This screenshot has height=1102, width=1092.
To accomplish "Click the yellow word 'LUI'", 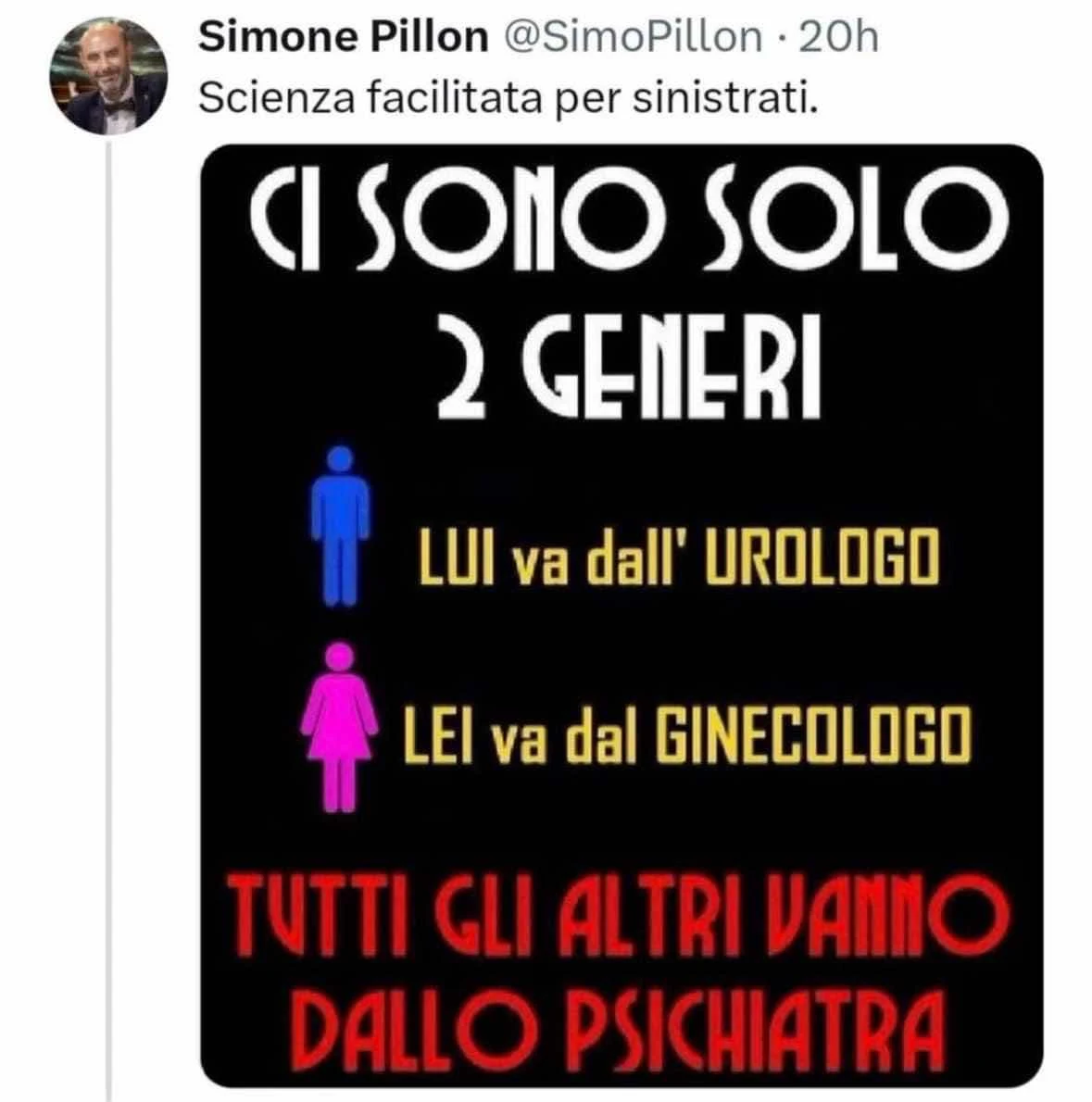I will click(x=458, y=557).
